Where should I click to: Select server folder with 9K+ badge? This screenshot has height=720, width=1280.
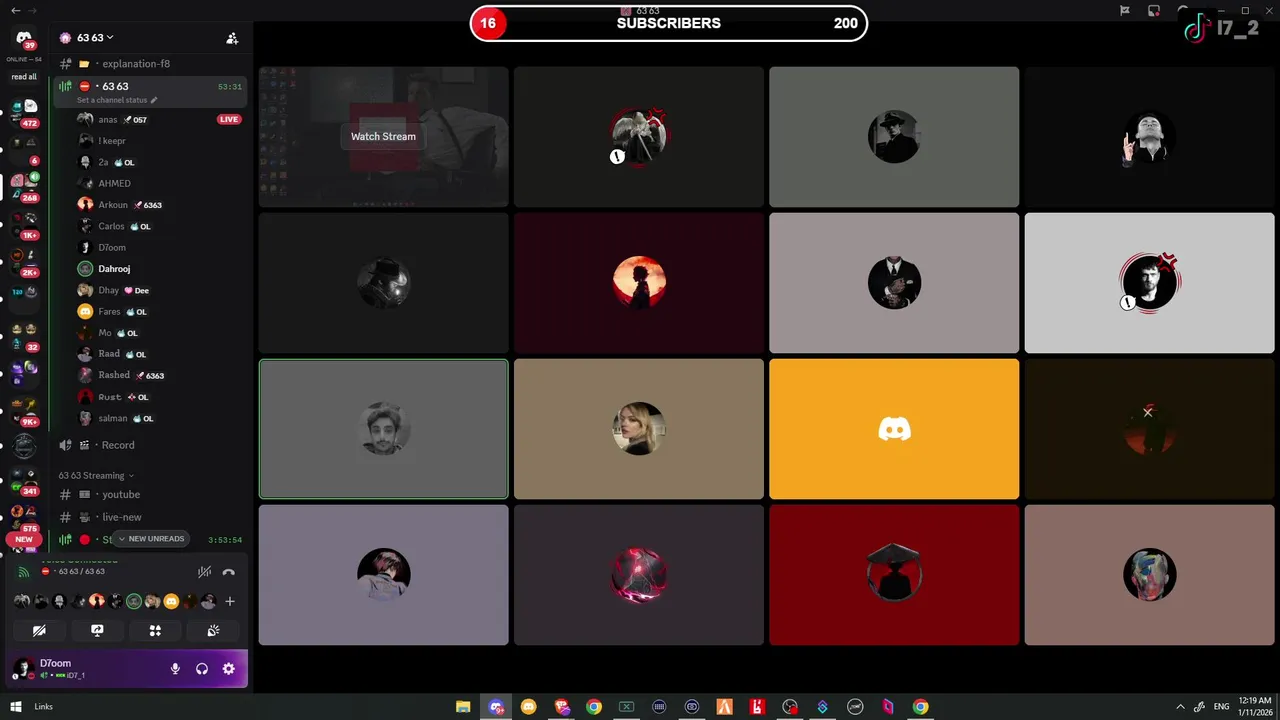tap(25, 411)
